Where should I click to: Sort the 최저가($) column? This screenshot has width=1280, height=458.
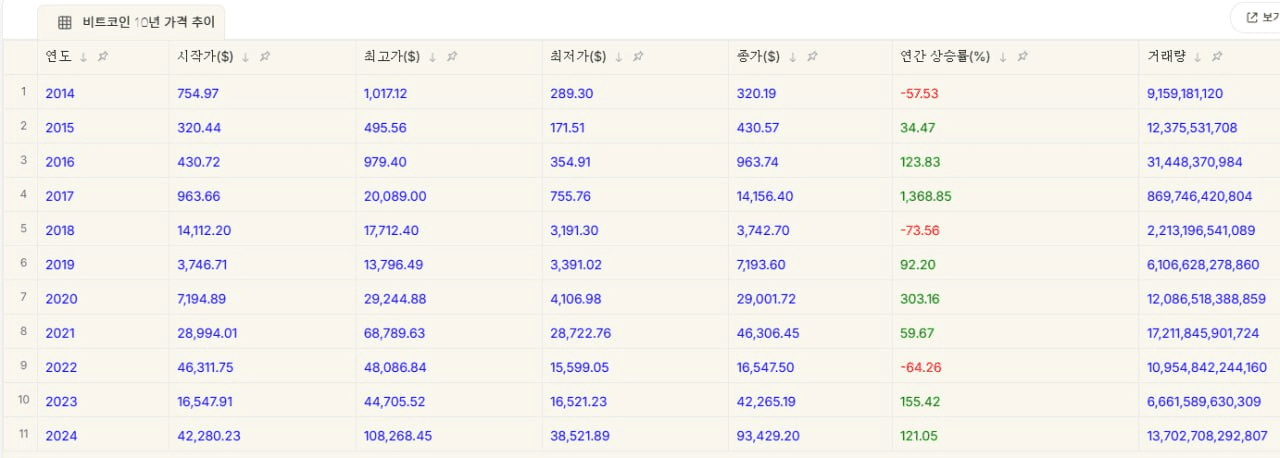(x=619, y=57)
